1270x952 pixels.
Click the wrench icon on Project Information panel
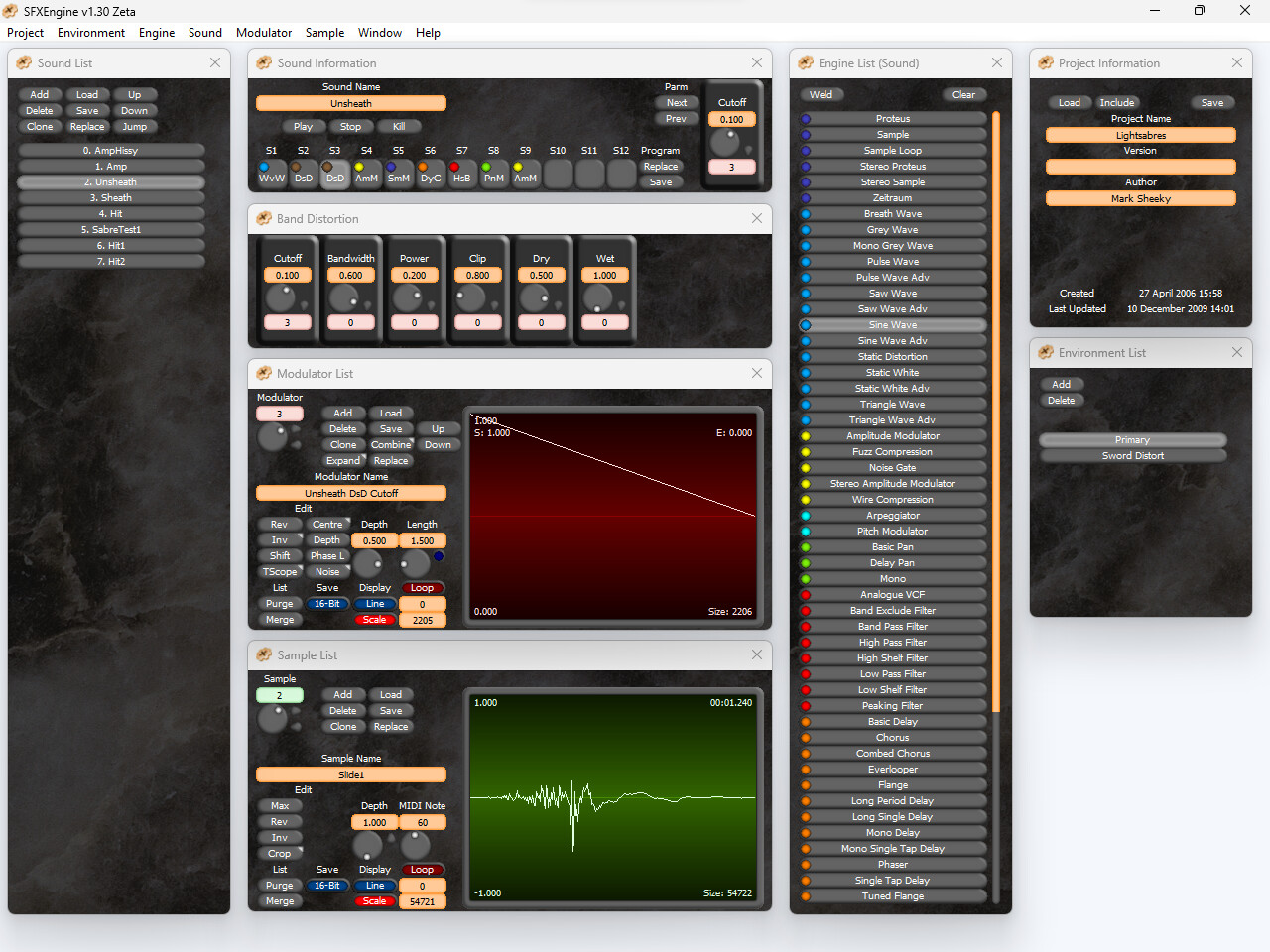point(1046,62)
